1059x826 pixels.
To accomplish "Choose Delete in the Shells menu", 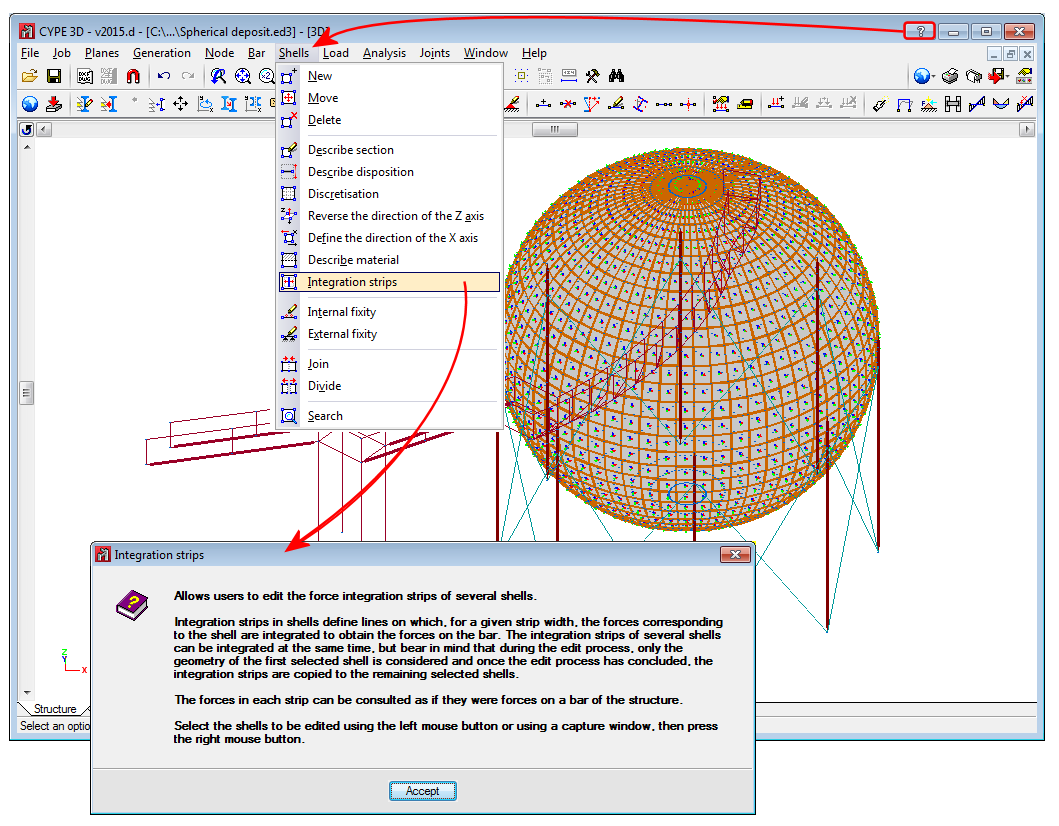I will point(390,120).
